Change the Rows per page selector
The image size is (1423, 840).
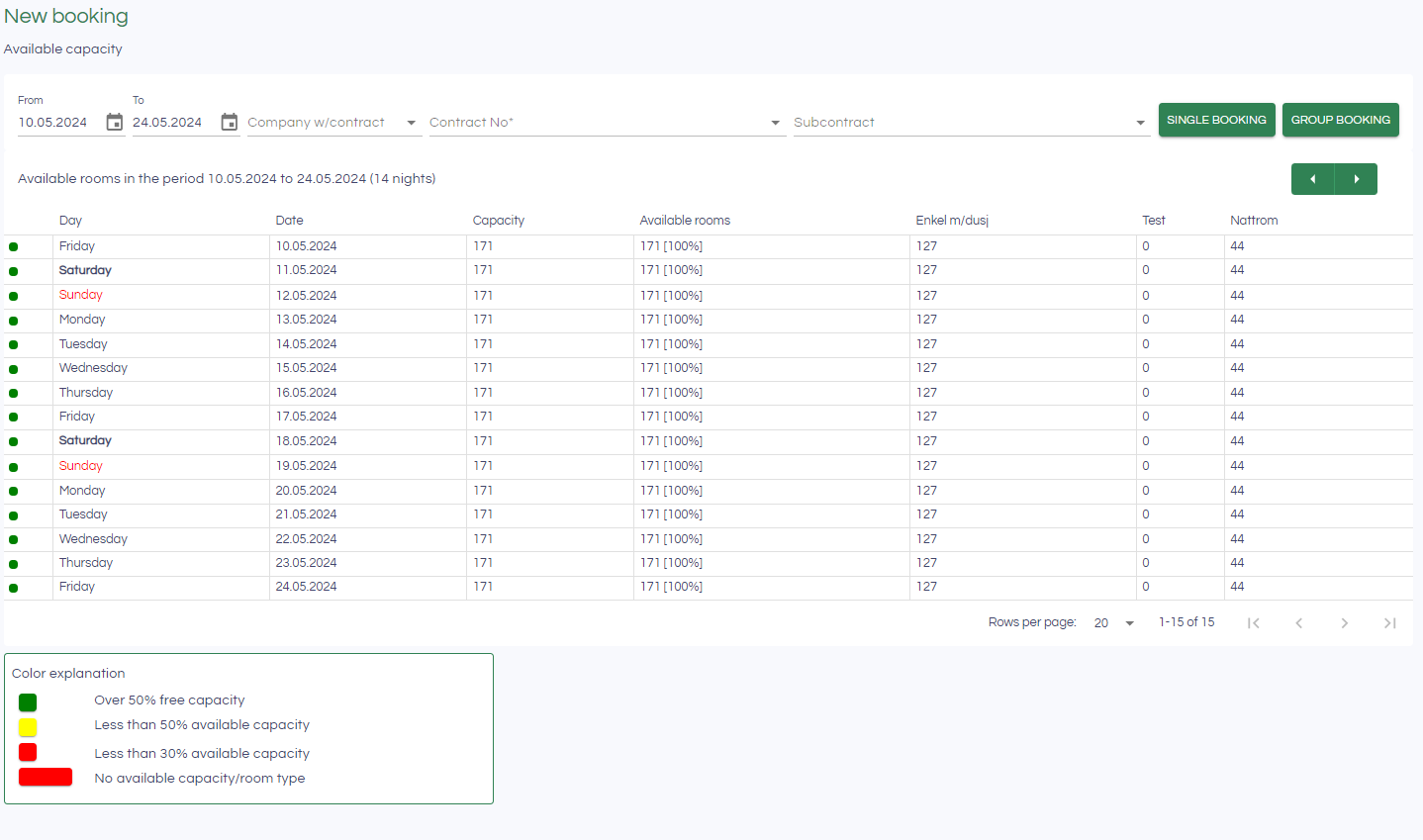pos(1114,623)
